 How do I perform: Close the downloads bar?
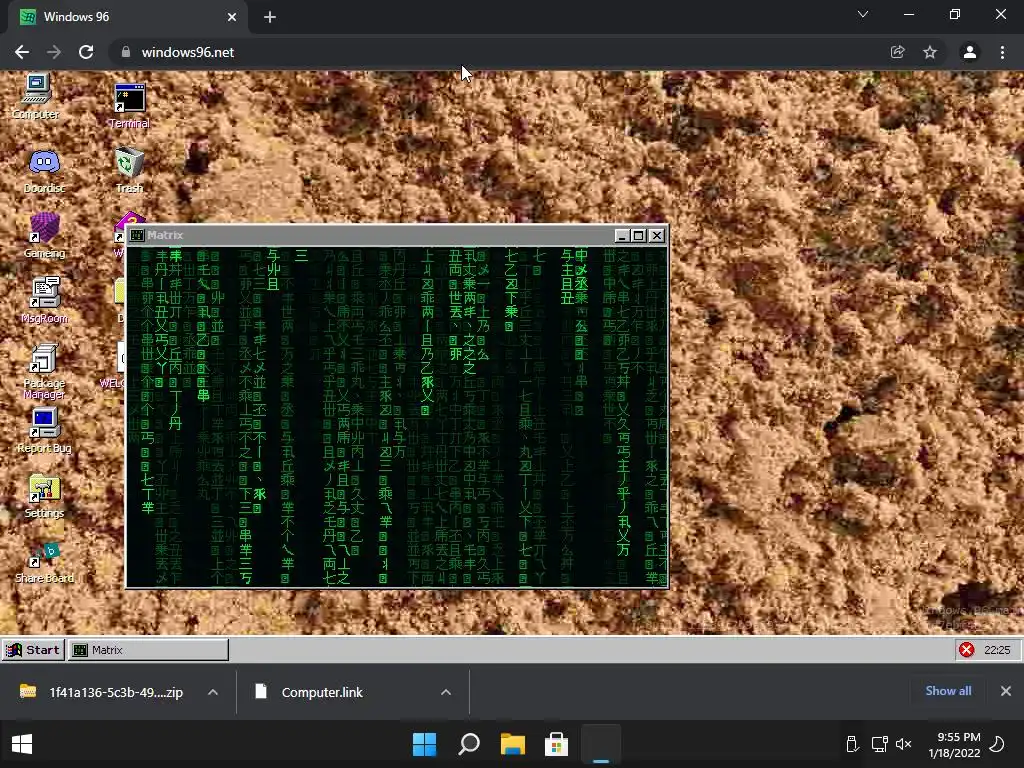1006,690
